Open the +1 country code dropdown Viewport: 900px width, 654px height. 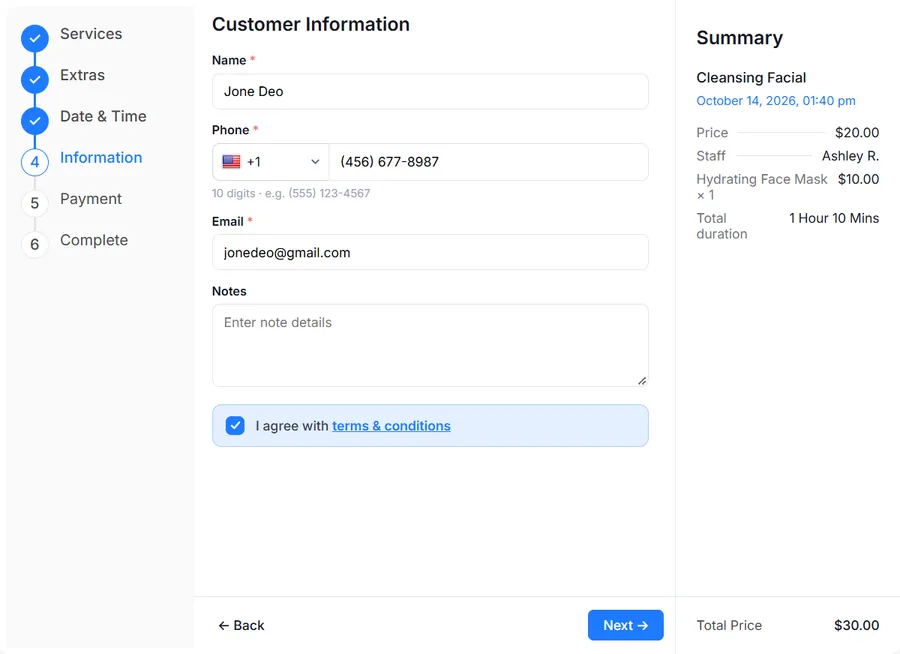(x=270, y=162)
